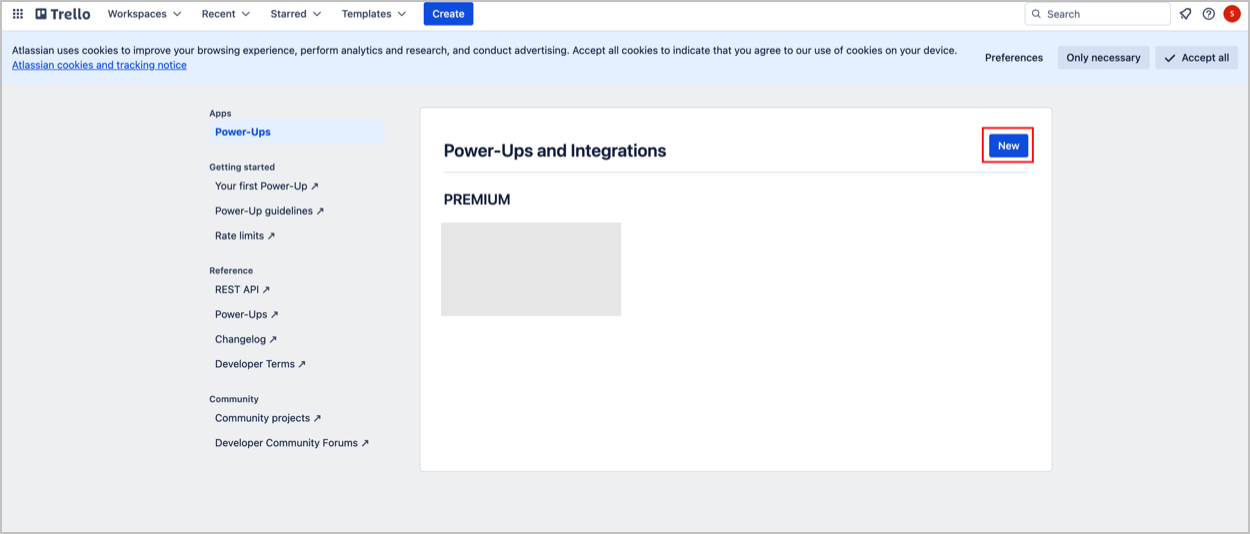Open cookie Preferences
Screen dimensions: 1250x534
(1014, 58)
